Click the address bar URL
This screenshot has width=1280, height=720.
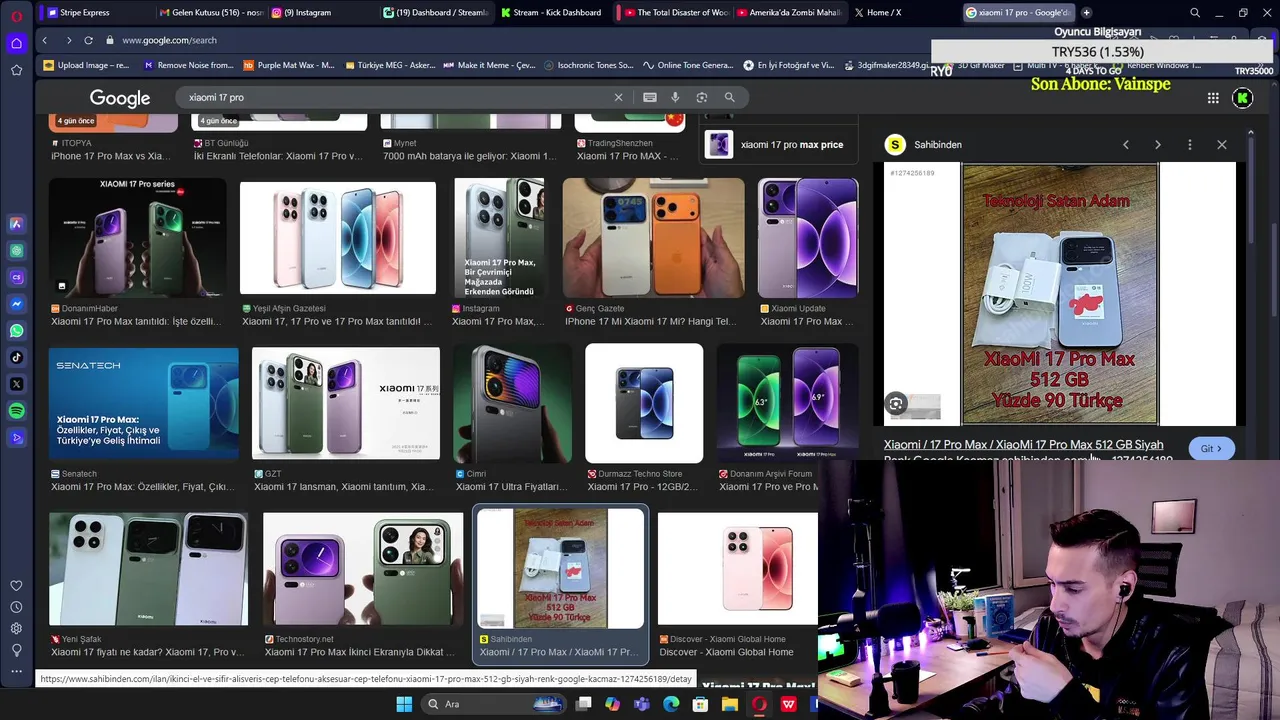click(x=169, y=40)
